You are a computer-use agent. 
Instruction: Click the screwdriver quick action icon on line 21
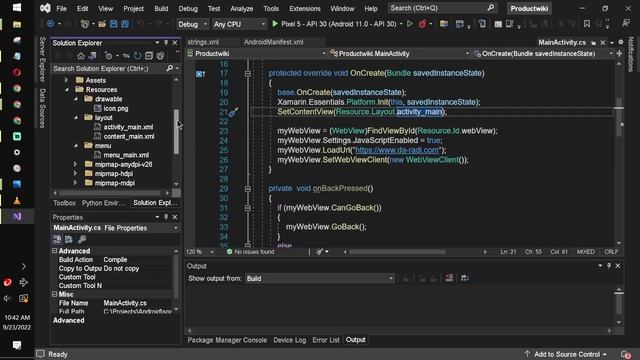(233, 112)
